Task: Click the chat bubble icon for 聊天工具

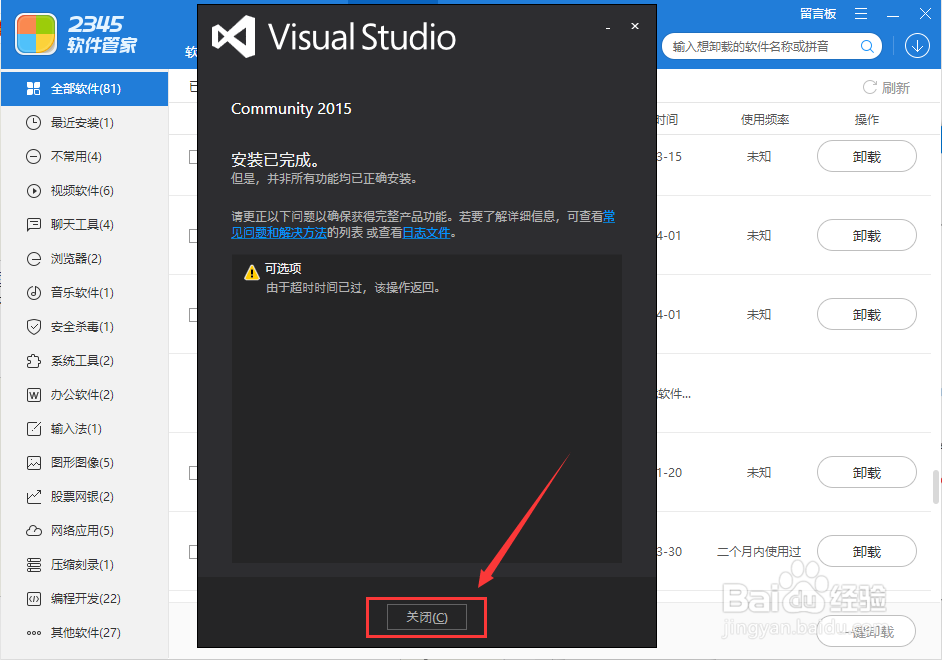Action: click(34, 225)
